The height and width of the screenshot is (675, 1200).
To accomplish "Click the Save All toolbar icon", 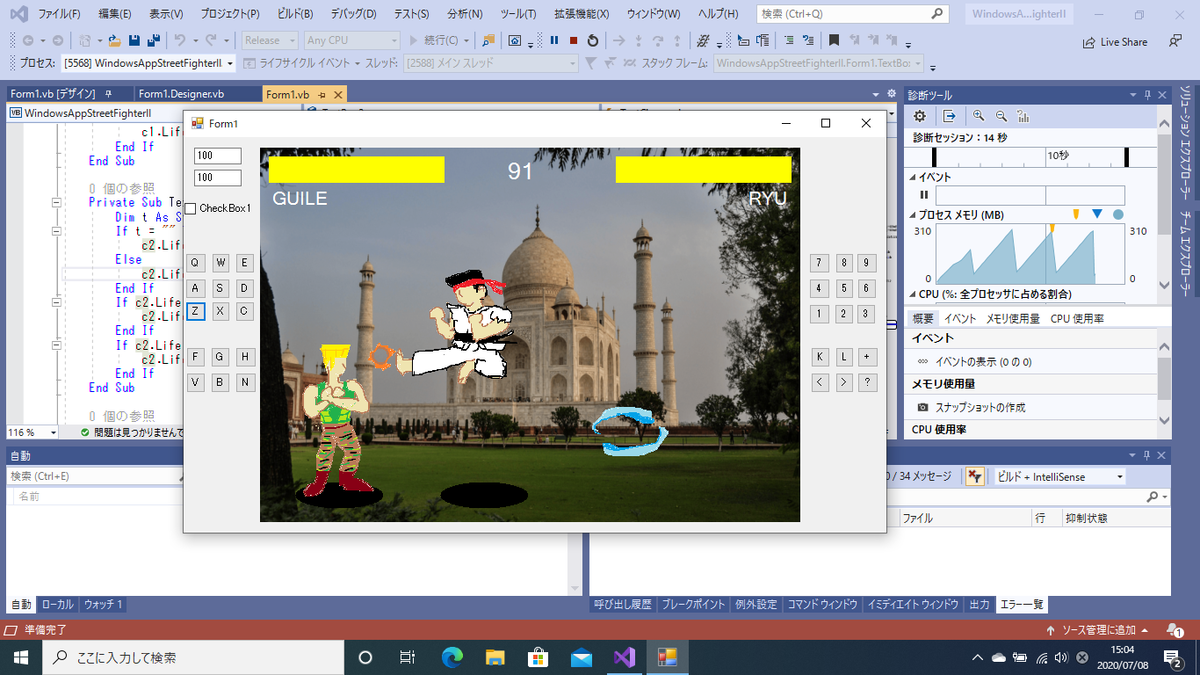I will point(153,40).
